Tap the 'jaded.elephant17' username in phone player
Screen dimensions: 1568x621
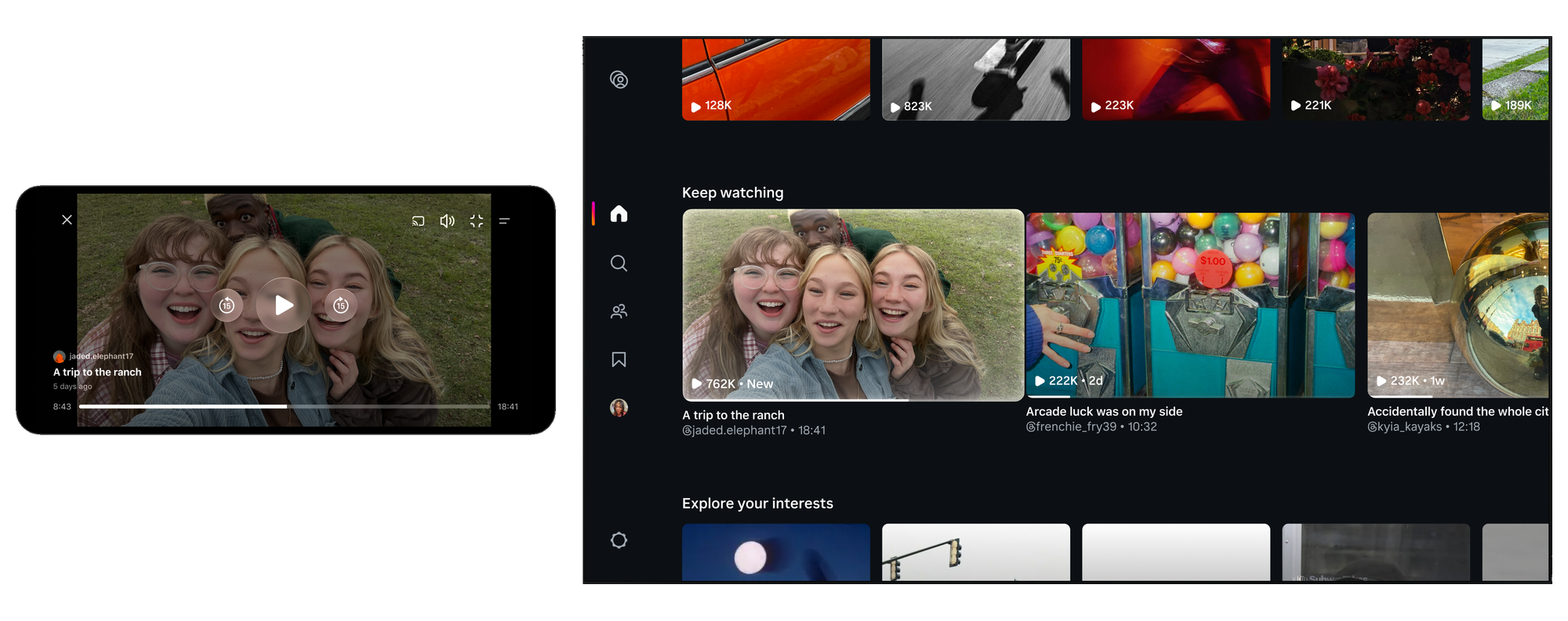[x=101, y=357]
